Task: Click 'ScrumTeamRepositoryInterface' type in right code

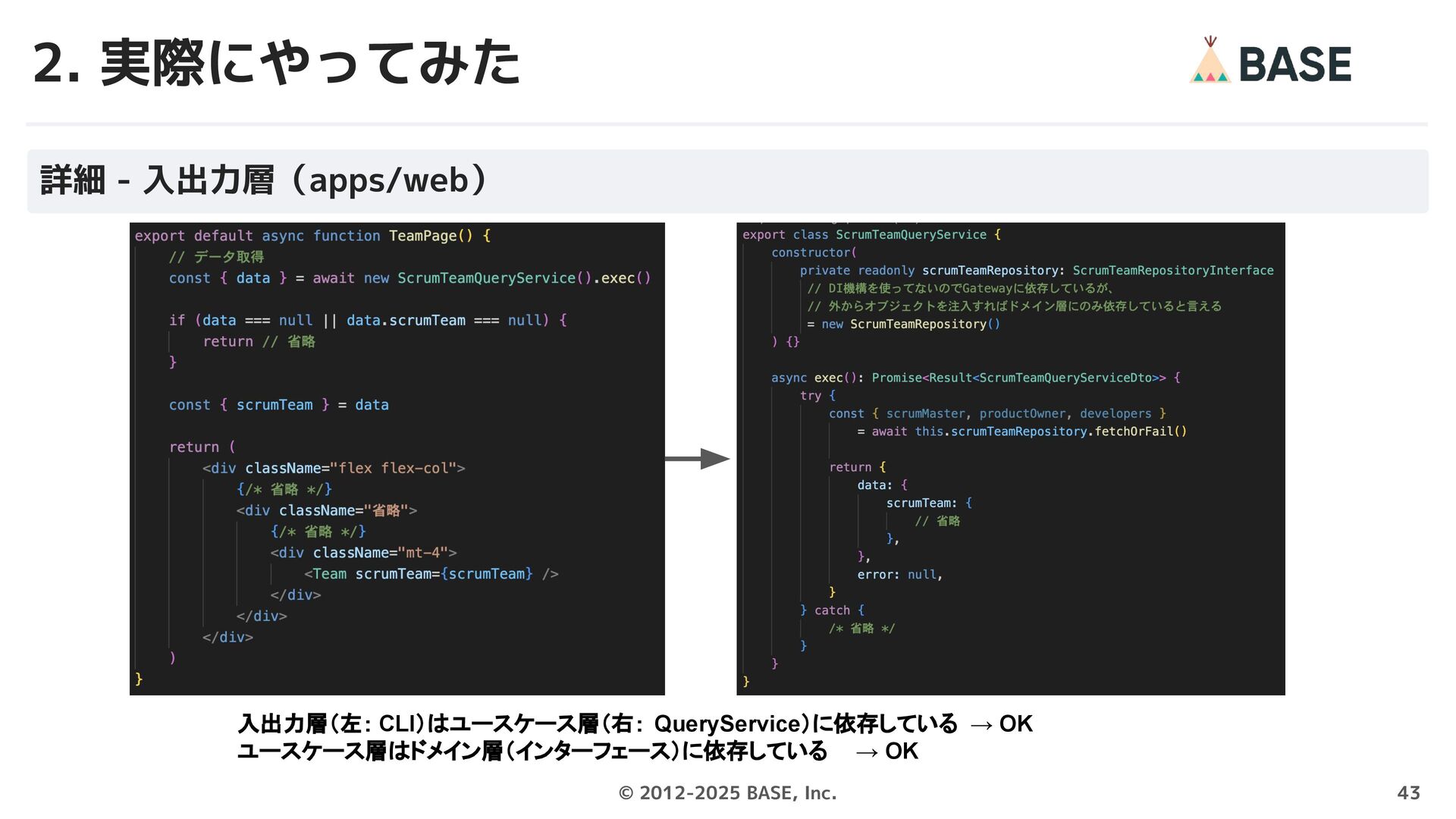Action: click(x=1172, y=271)
